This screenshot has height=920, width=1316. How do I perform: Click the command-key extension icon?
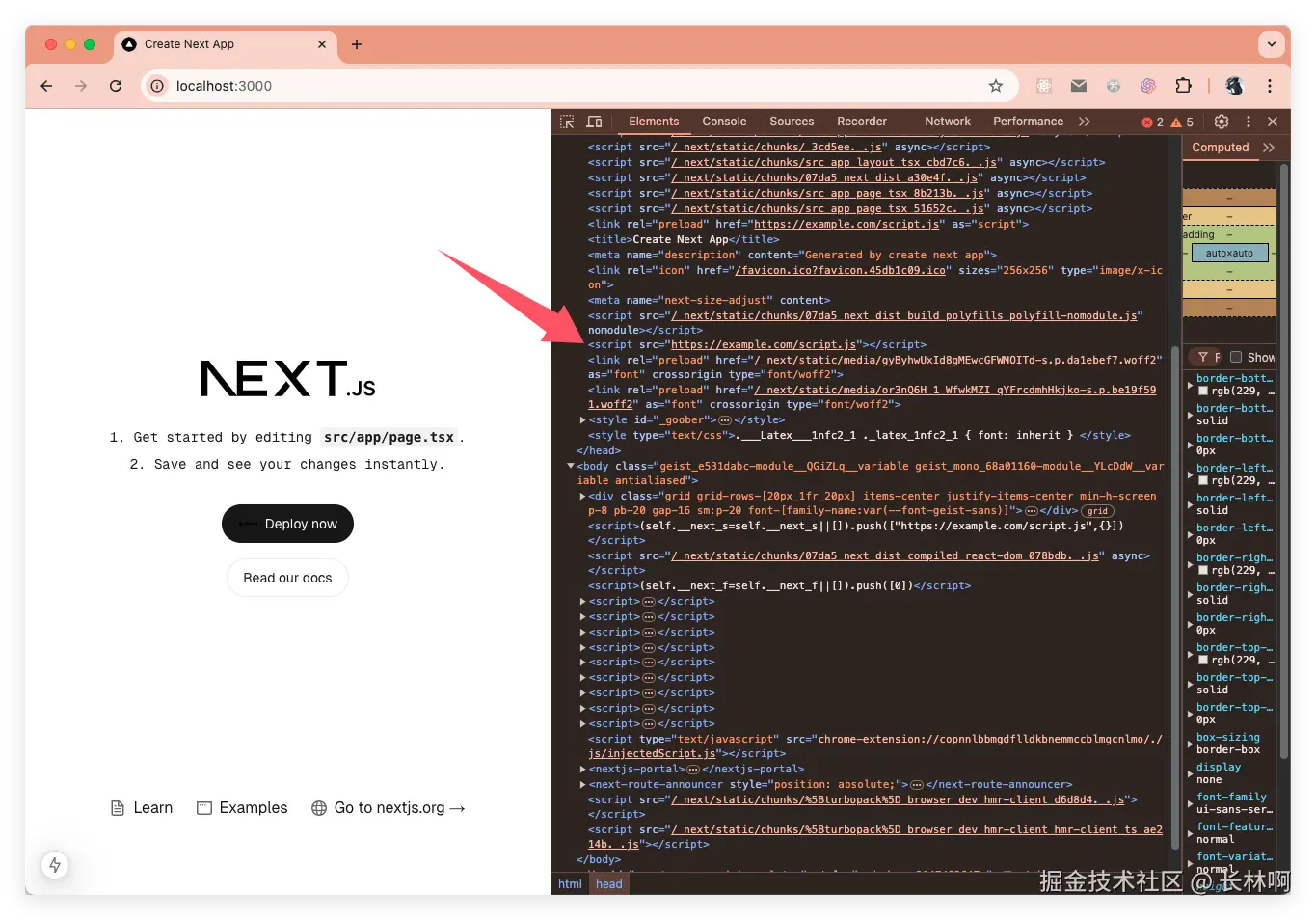click(1114, 86)
